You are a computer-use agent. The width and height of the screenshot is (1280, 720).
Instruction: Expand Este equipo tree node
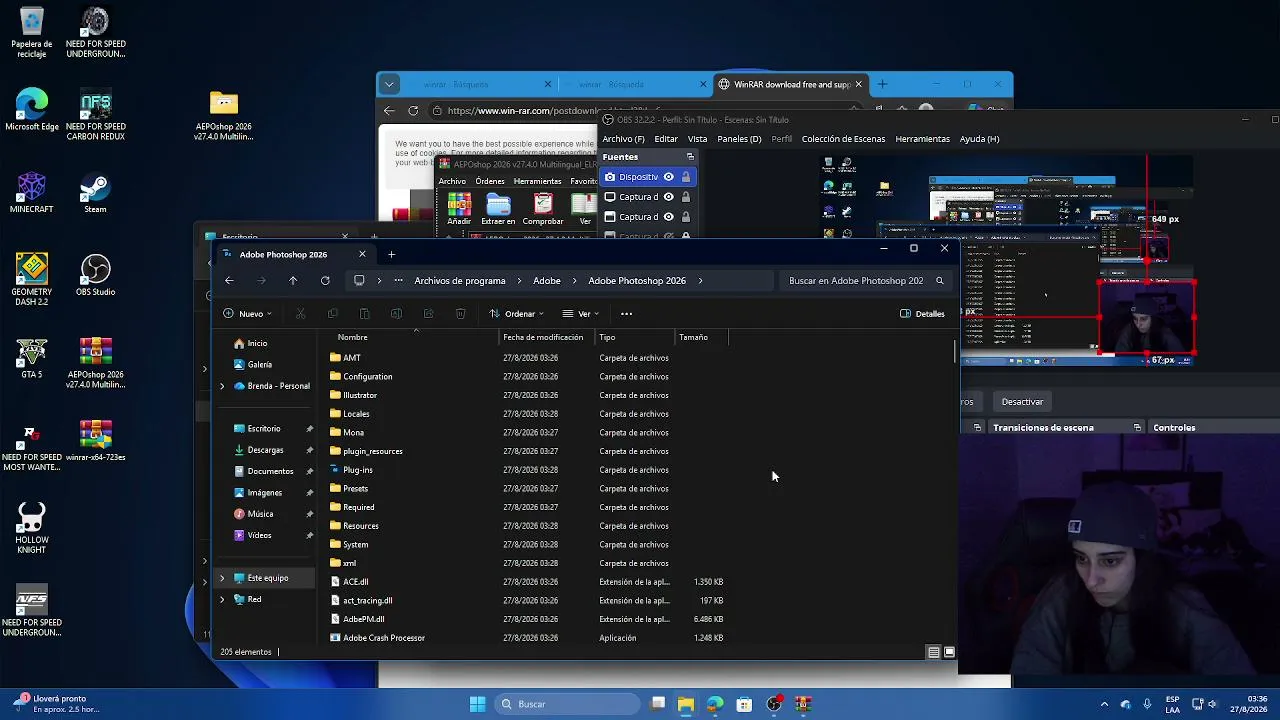pos(222,578)
